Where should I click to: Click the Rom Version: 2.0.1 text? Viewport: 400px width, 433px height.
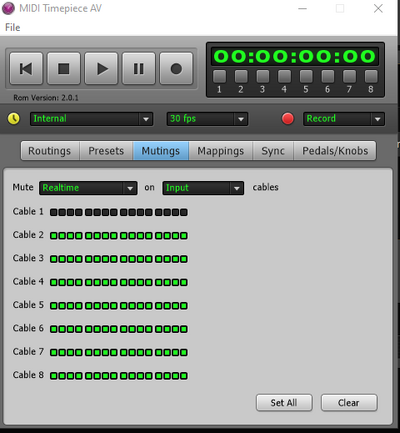pyautogui.click(x=46, y=98)
